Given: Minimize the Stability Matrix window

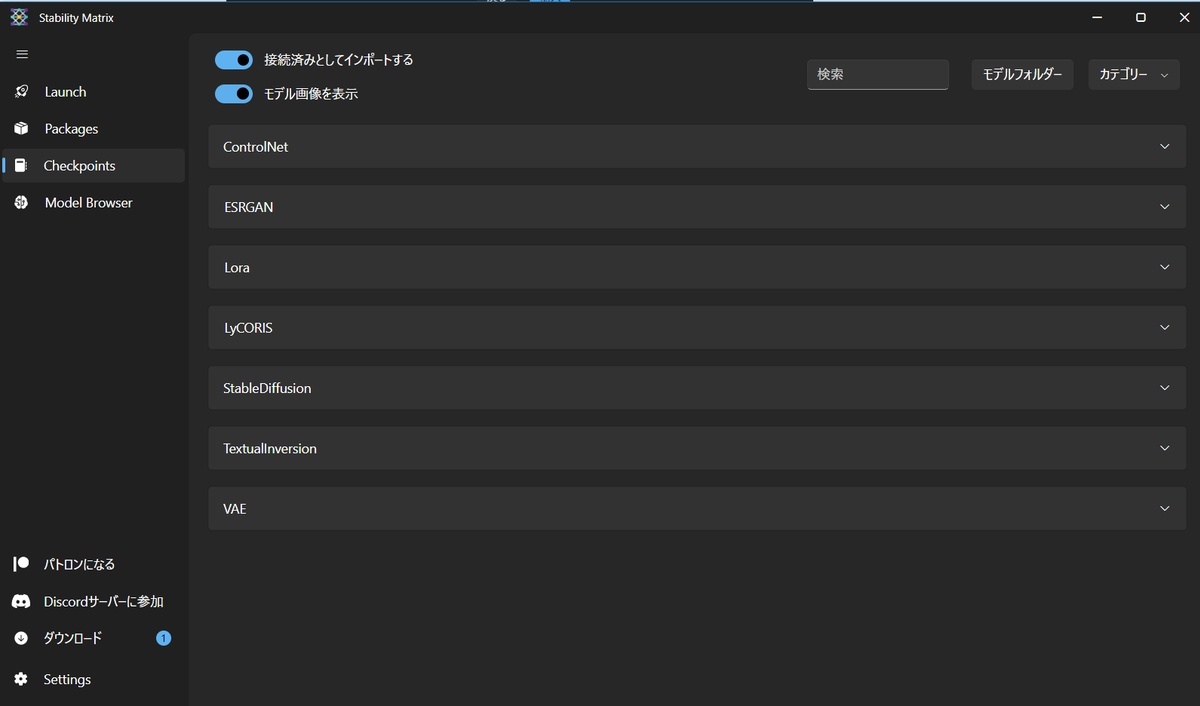Looking at the screenshot, I should coord(1097,17).
